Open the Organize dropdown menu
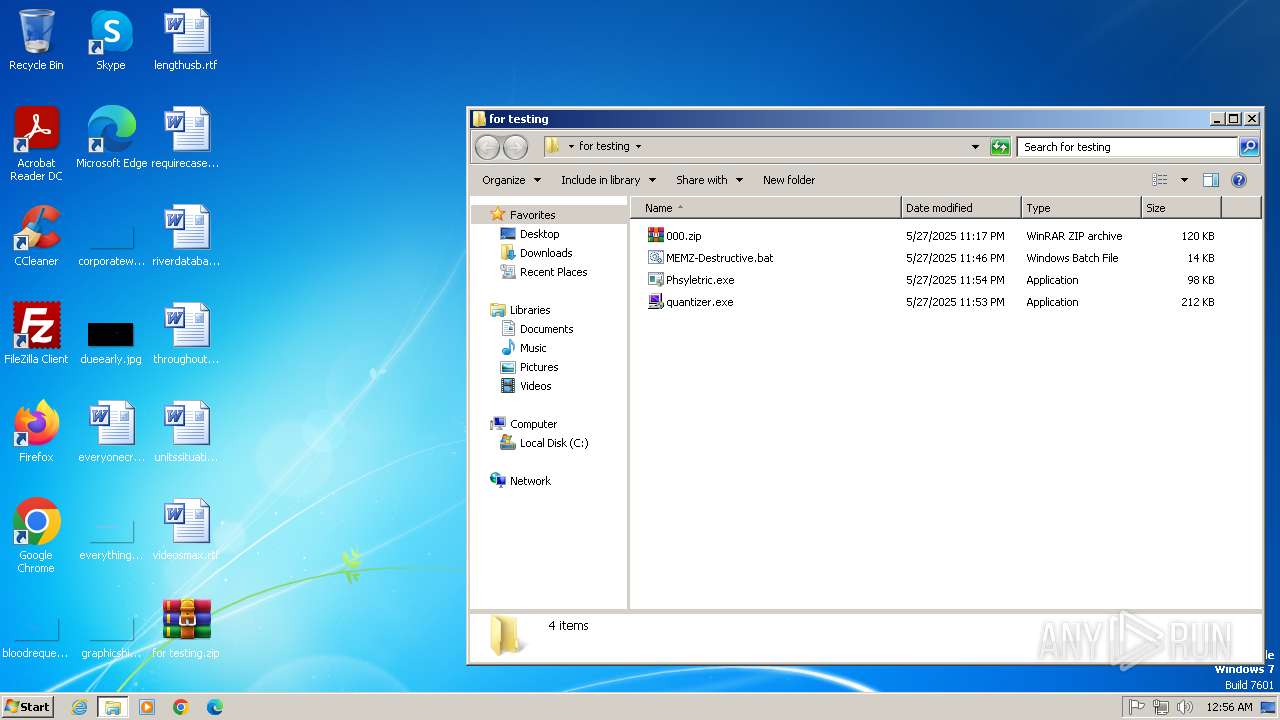 coord(511,180)
